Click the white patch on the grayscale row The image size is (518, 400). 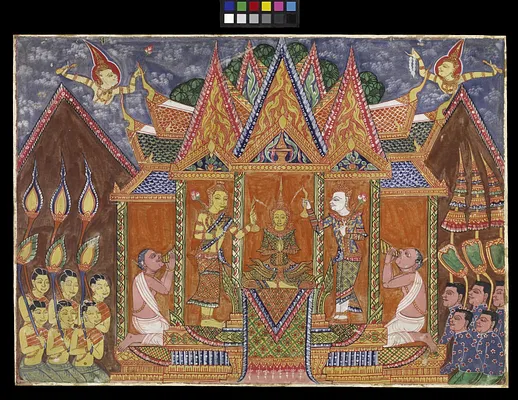point(229,19)
